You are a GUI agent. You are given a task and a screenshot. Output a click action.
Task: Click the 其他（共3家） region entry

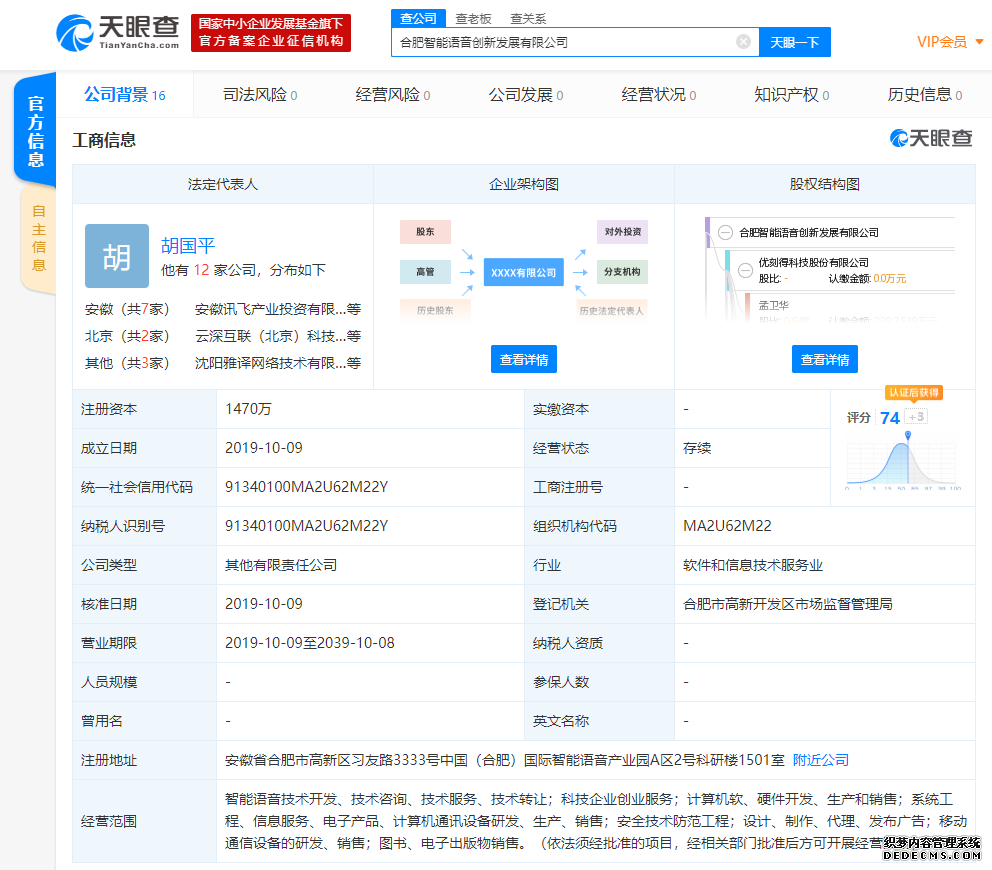(x=127, y=363)
